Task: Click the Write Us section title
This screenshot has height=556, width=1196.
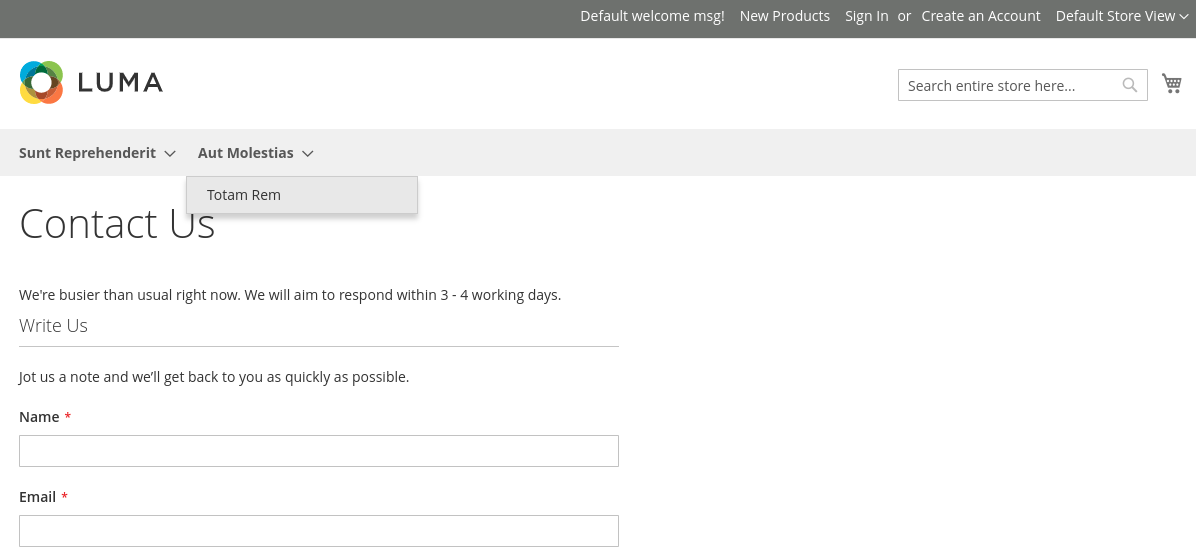Action: point(53,326)
